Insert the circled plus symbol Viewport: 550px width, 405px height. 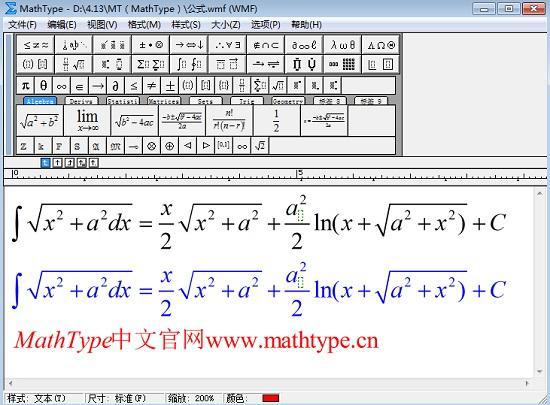click(169, 146)
